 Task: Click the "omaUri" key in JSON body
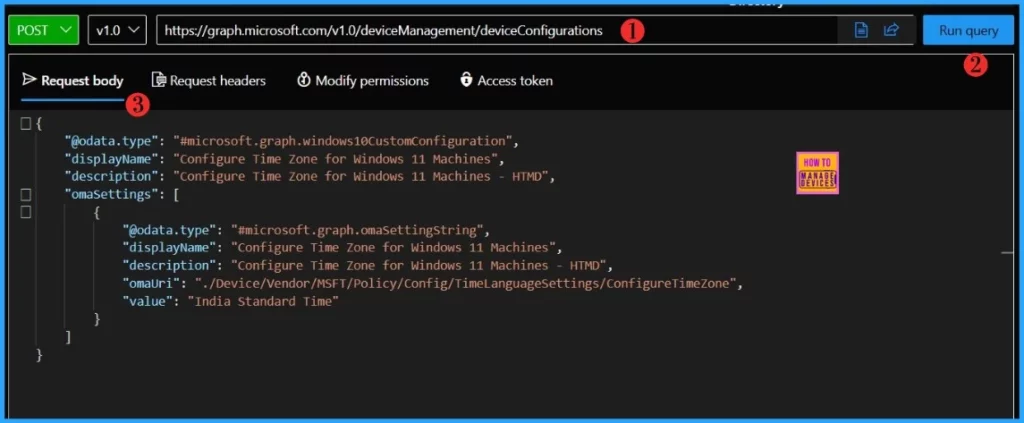(x=153, y=283)
